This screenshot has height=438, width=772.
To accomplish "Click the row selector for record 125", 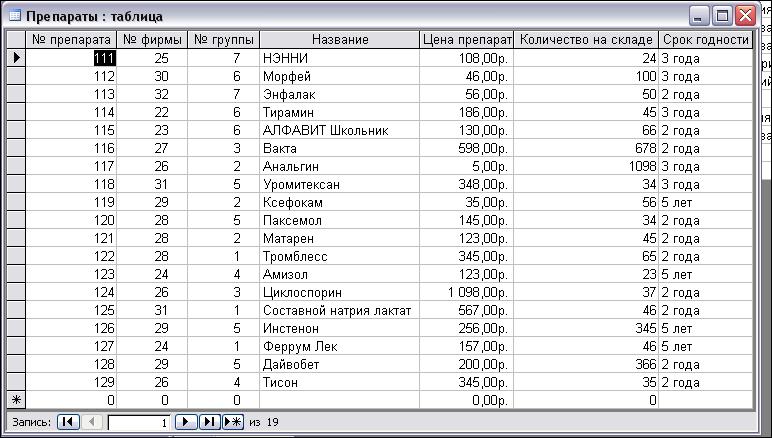I will click(x=16, y=310).
